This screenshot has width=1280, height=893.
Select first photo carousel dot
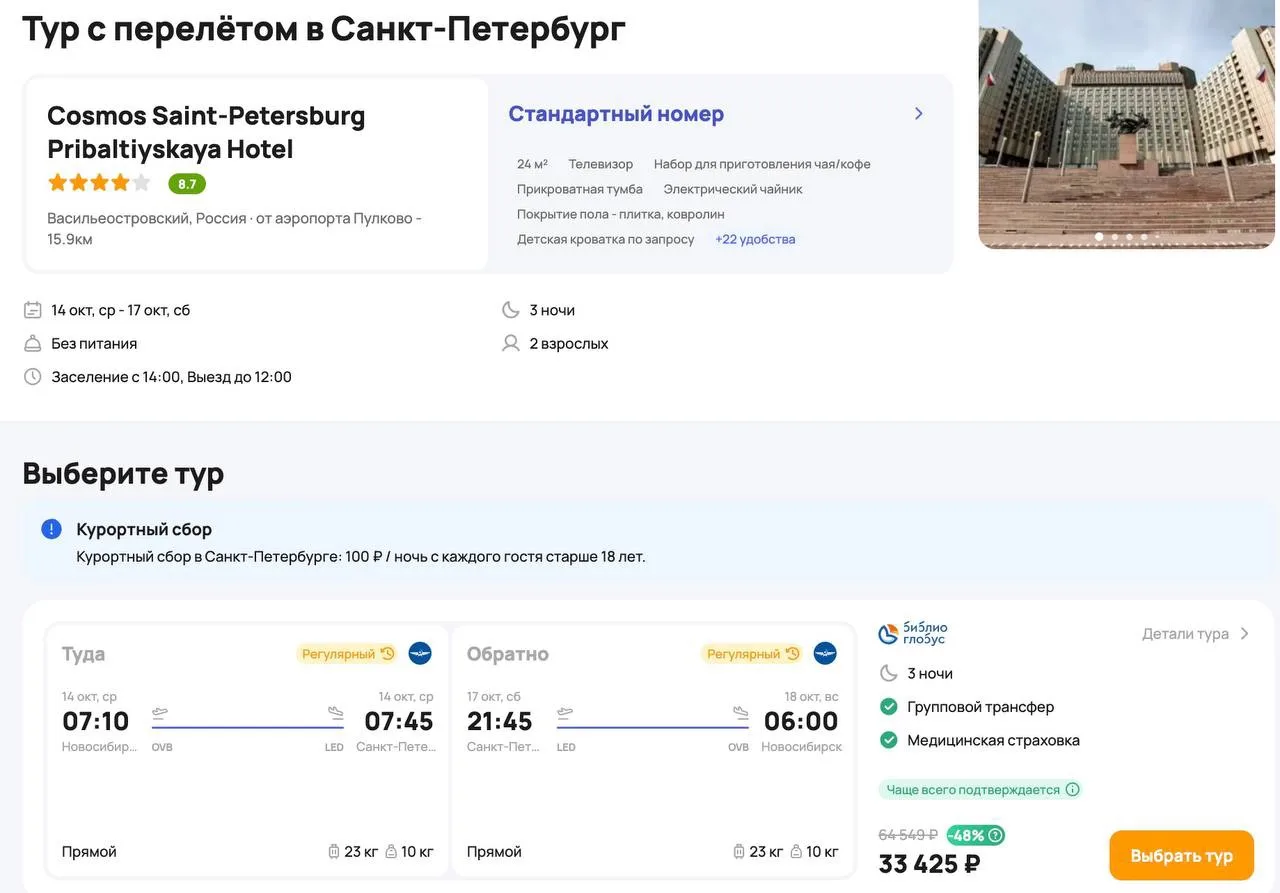point(1100,237)
